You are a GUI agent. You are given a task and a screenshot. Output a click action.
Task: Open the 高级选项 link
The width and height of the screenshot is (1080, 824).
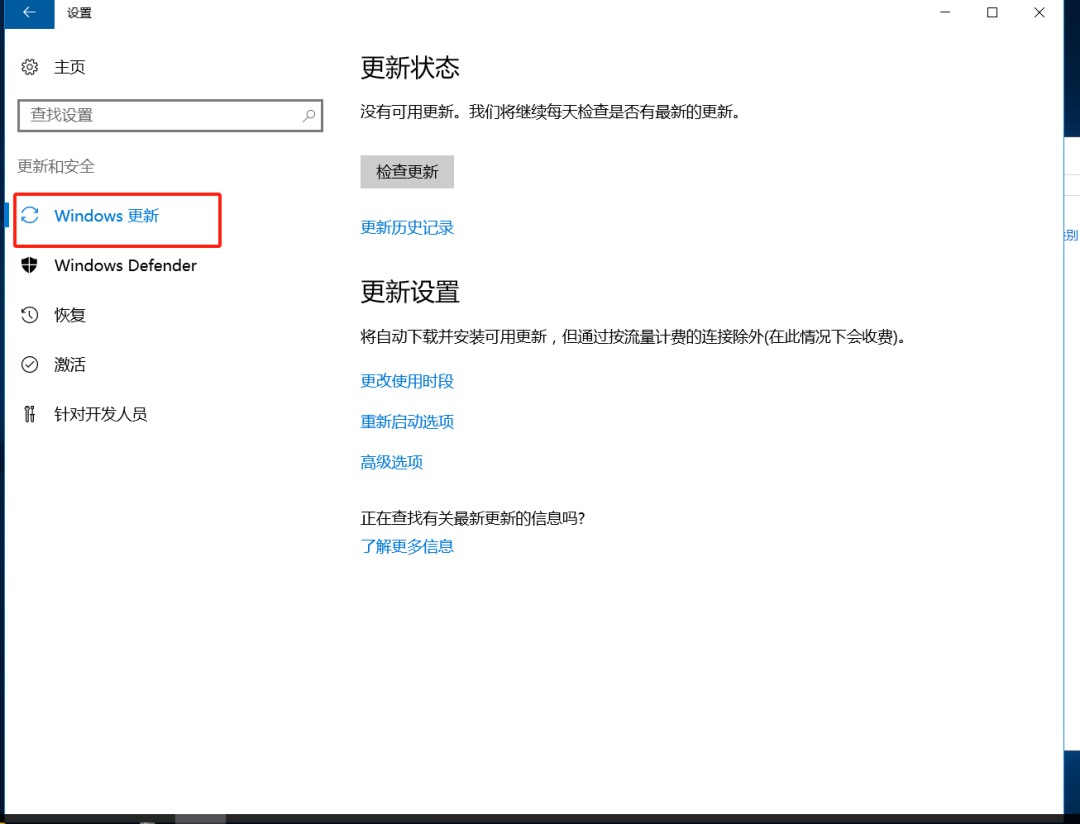coord(391,462)
